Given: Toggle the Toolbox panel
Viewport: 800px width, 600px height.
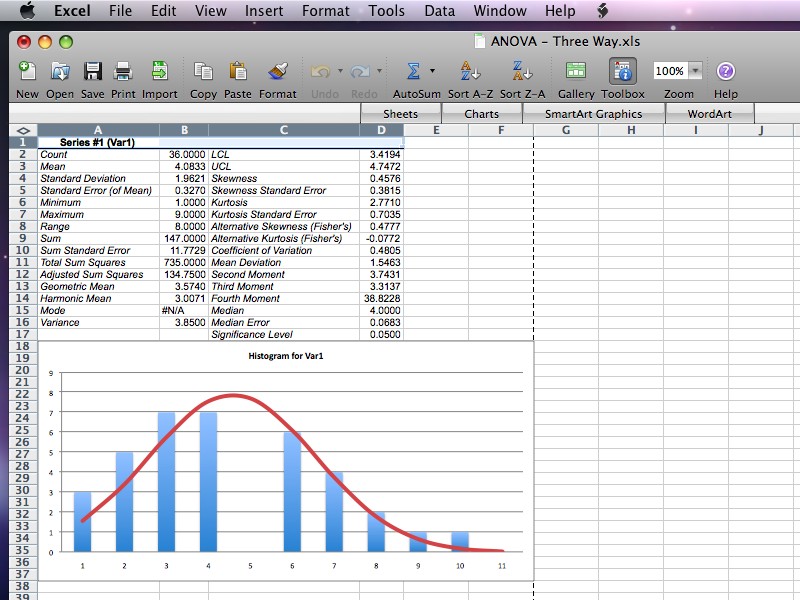Looking at the screenshot, I should point(623,72).
